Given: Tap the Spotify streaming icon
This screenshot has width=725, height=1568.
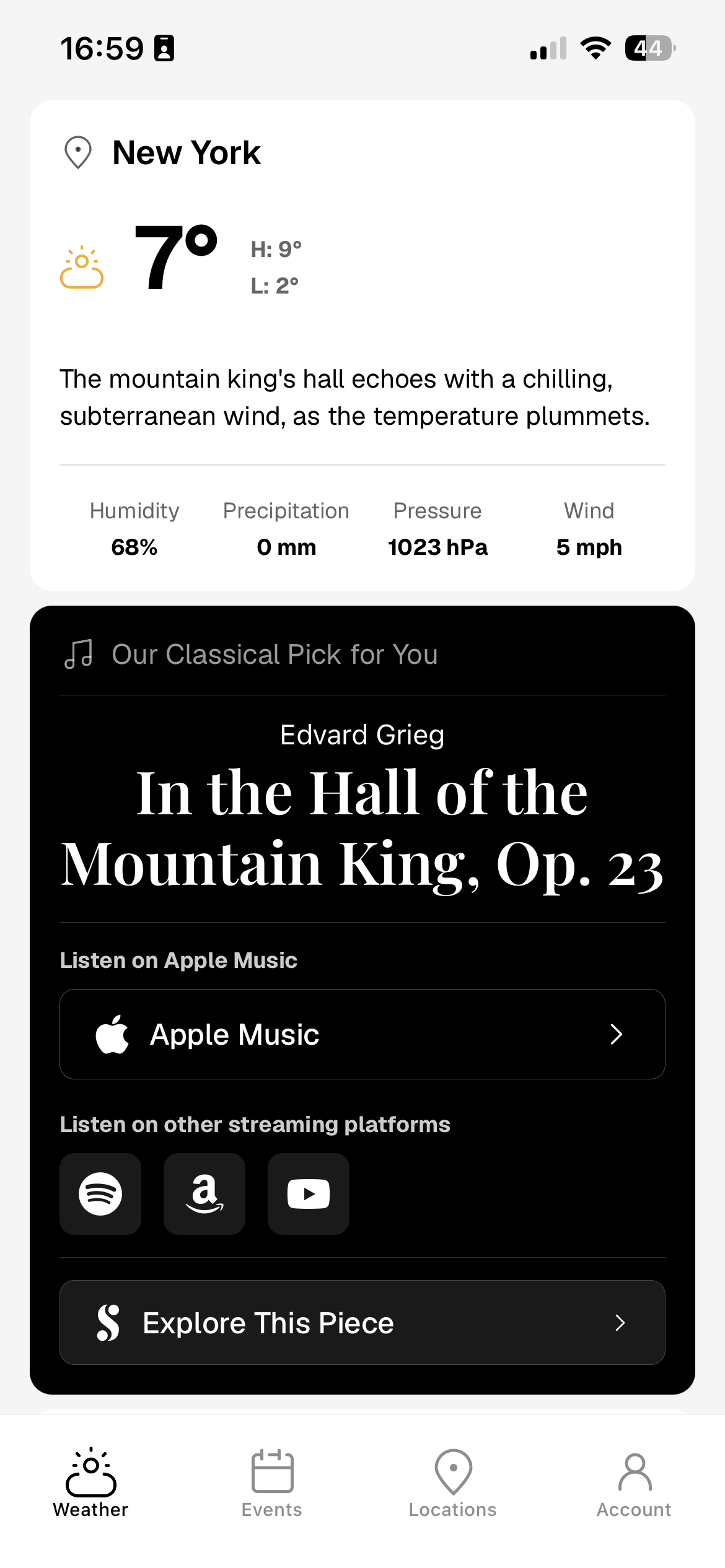Looking at the screenshot, I should (100, 1193).
